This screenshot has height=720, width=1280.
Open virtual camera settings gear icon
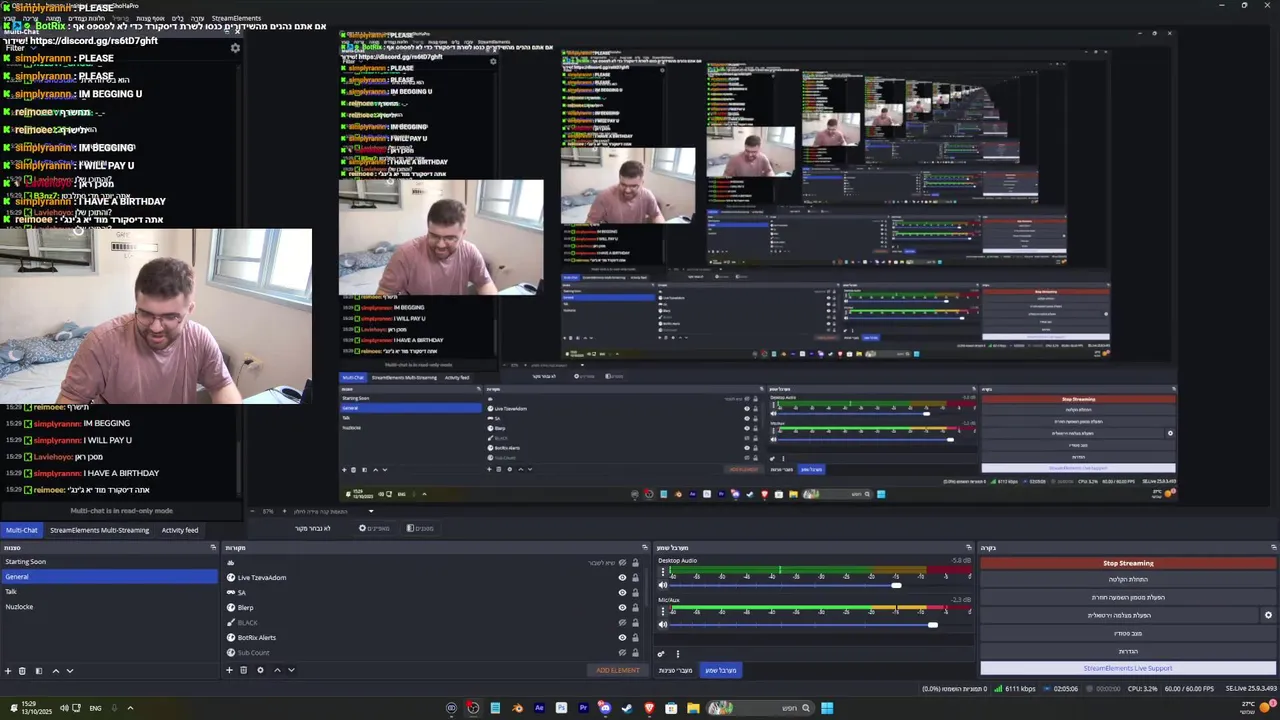pos(1268,615)
